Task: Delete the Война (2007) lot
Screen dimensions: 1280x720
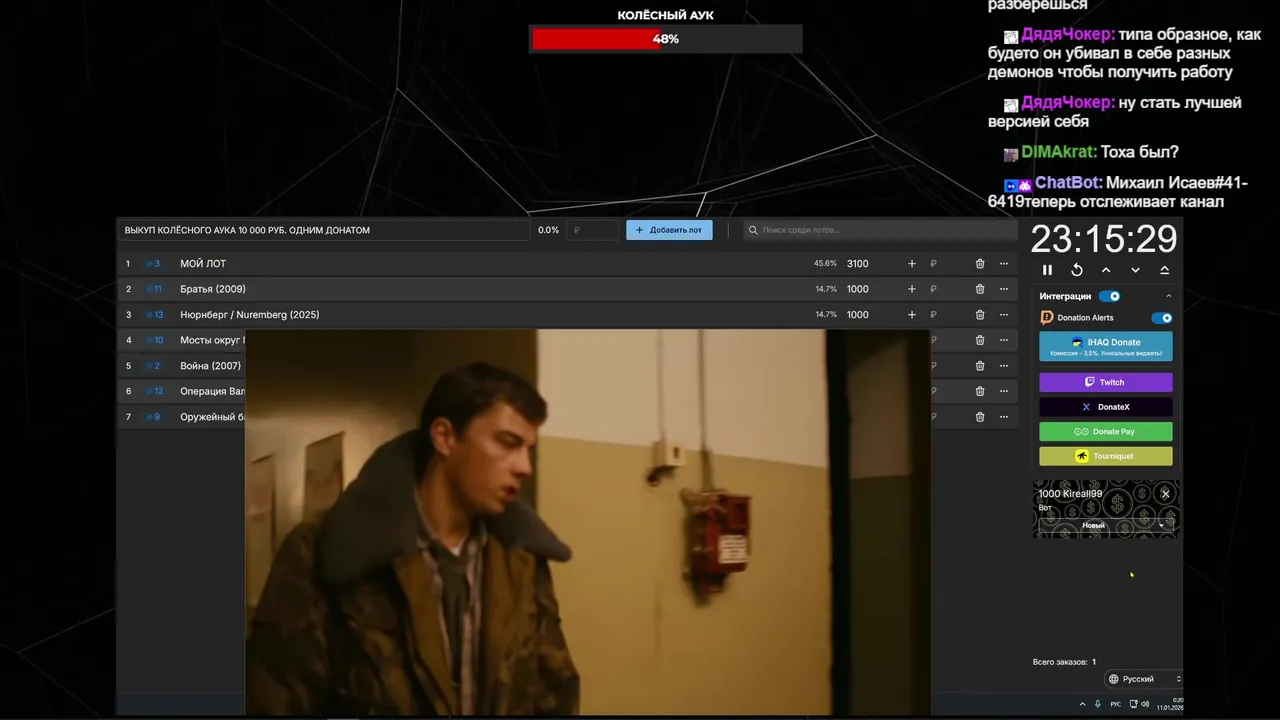Action: (x=980, y=366)
